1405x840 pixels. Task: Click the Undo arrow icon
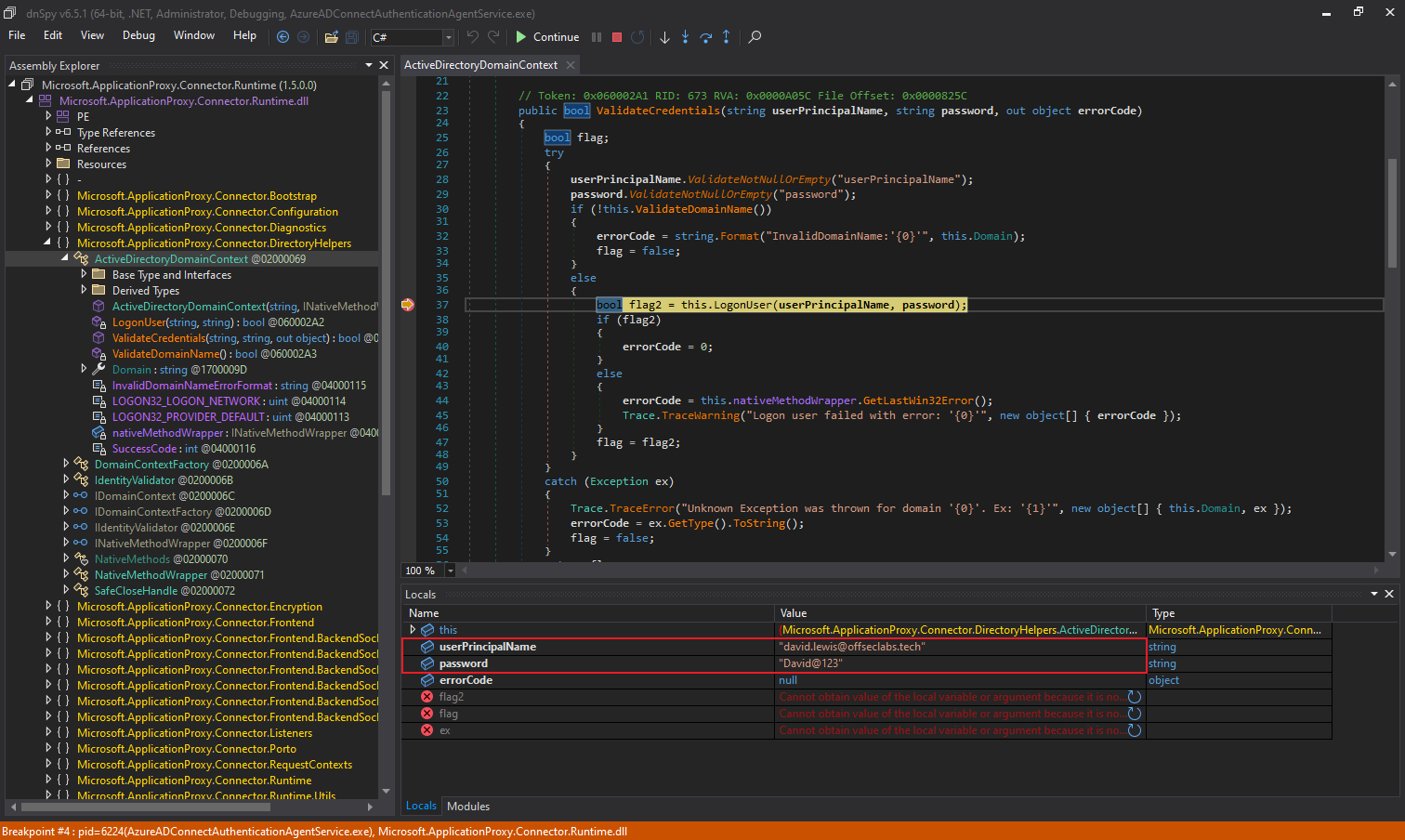[x=473, y=37]
